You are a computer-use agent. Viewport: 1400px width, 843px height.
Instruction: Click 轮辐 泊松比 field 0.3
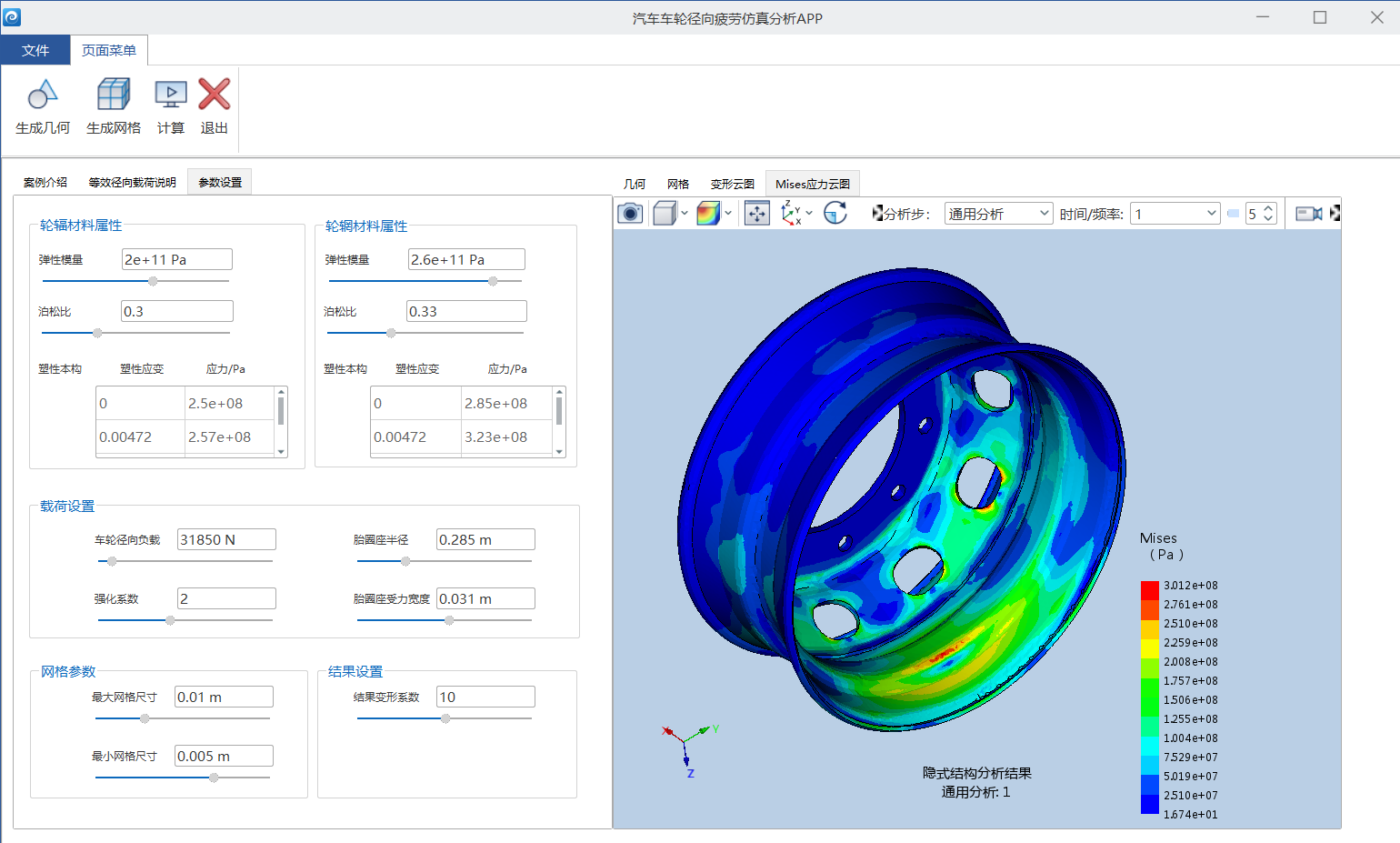[177, 311]
